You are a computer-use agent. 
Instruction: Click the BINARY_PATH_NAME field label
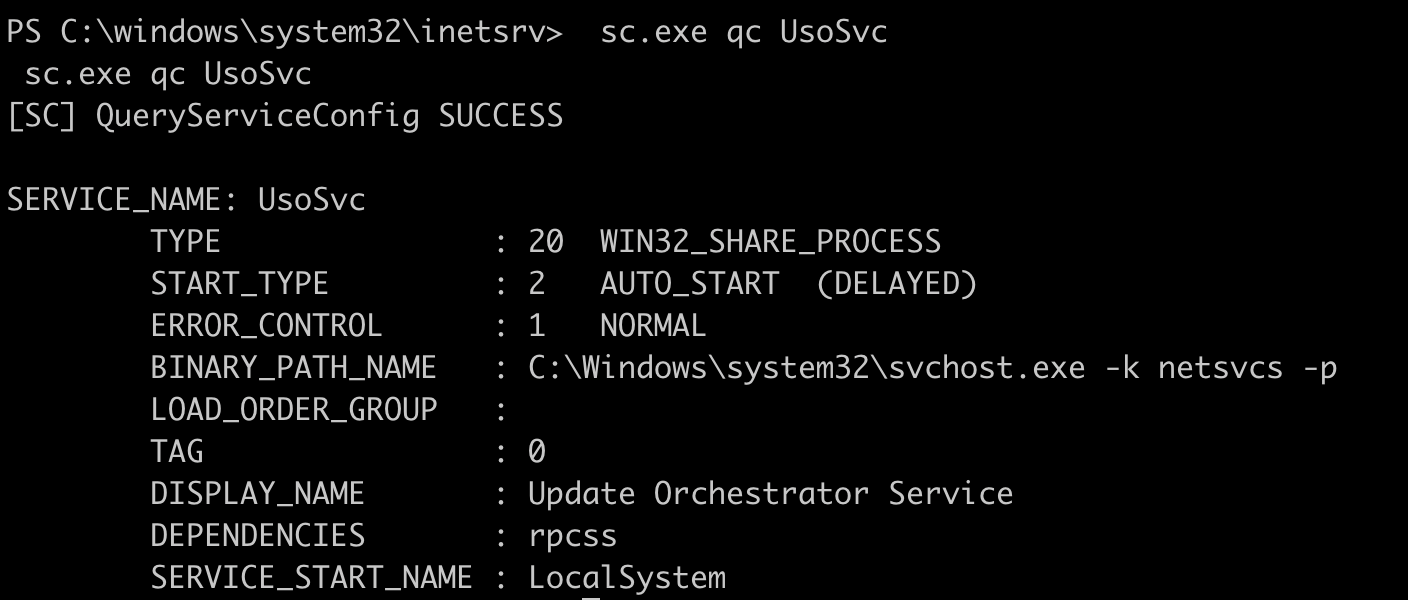pyautogui.click(x=293, y=368)
